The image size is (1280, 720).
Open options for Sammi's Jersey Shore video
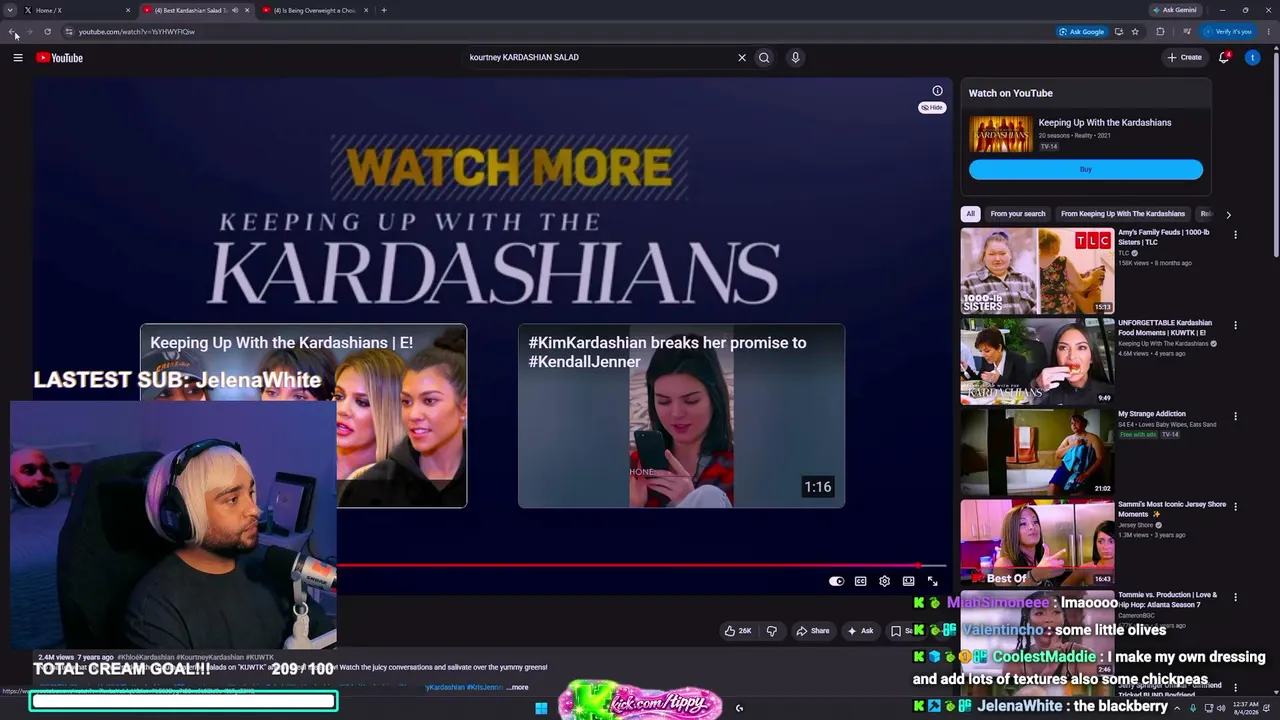1235,506
